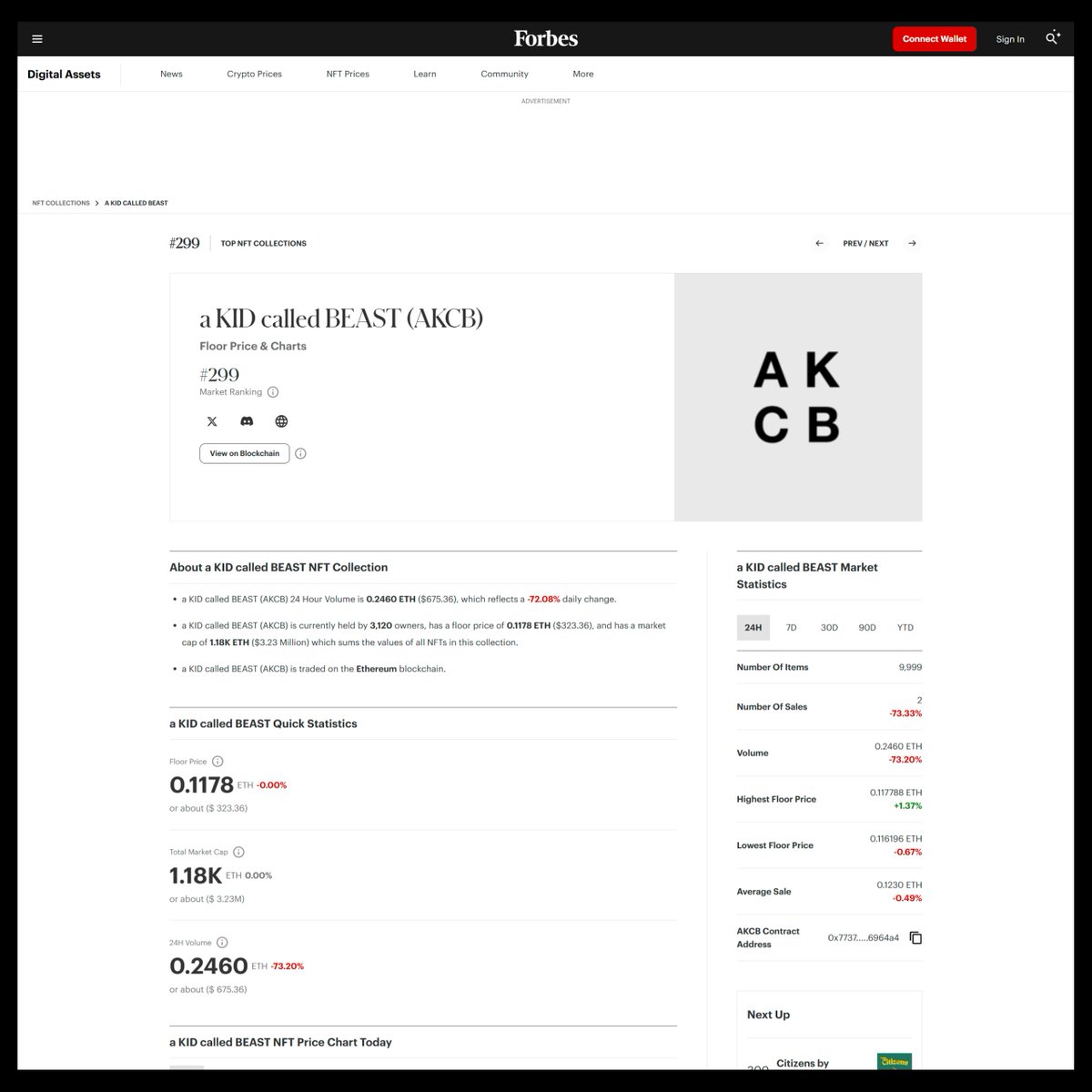Open More menu item
The width and height of the screenshot is (1092, 1092).
pyautogui.click(x=583, y=74)
